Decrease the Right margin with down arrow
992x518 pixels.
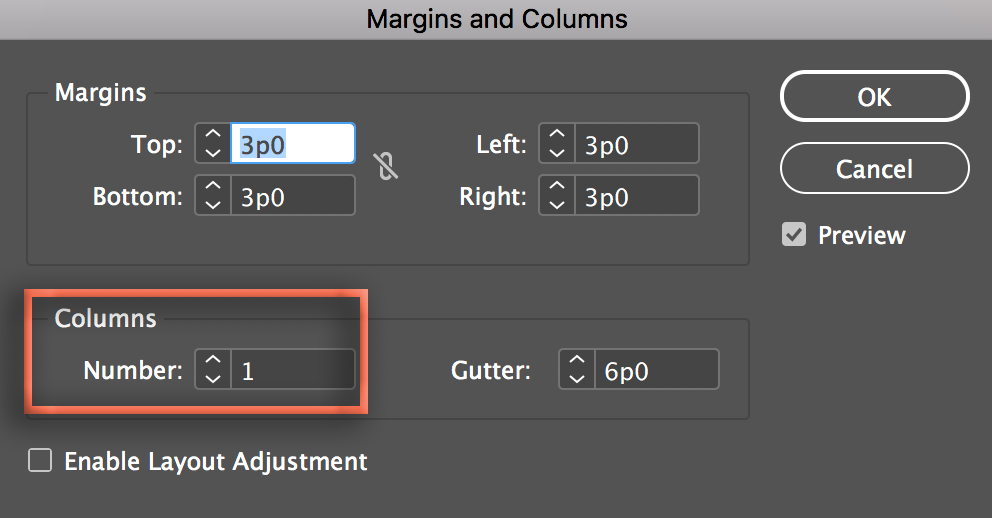pos(556,204)
